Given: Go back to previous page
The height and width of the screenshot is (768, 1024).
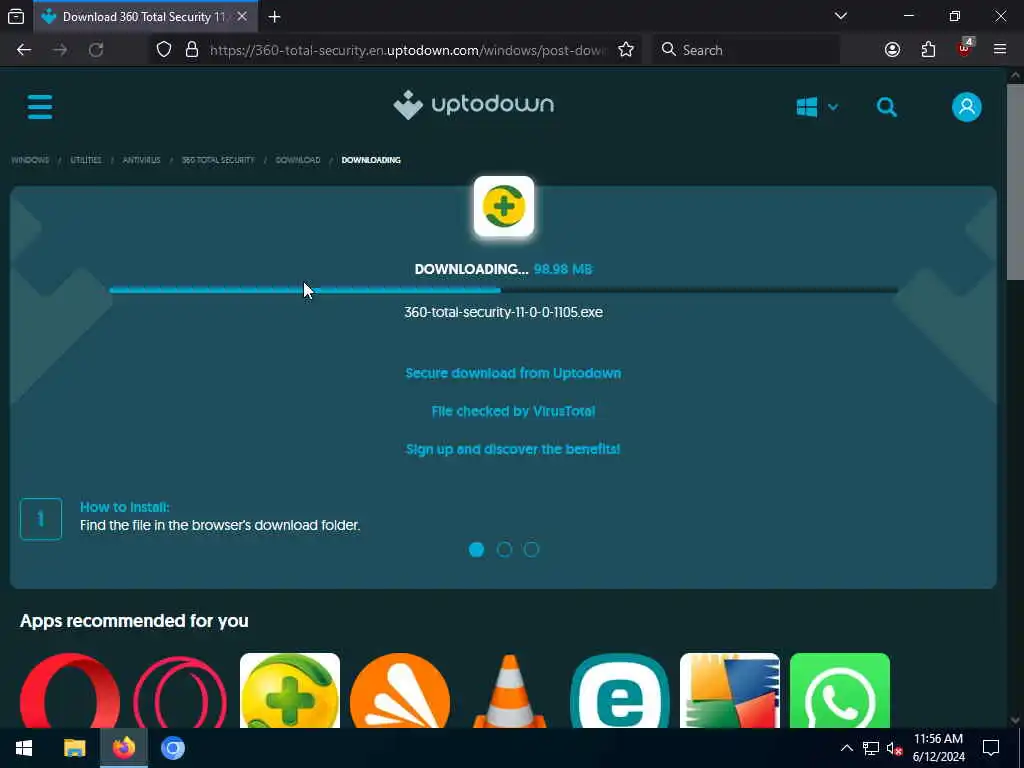Looking at the screenshot, I should pos(24,50).
